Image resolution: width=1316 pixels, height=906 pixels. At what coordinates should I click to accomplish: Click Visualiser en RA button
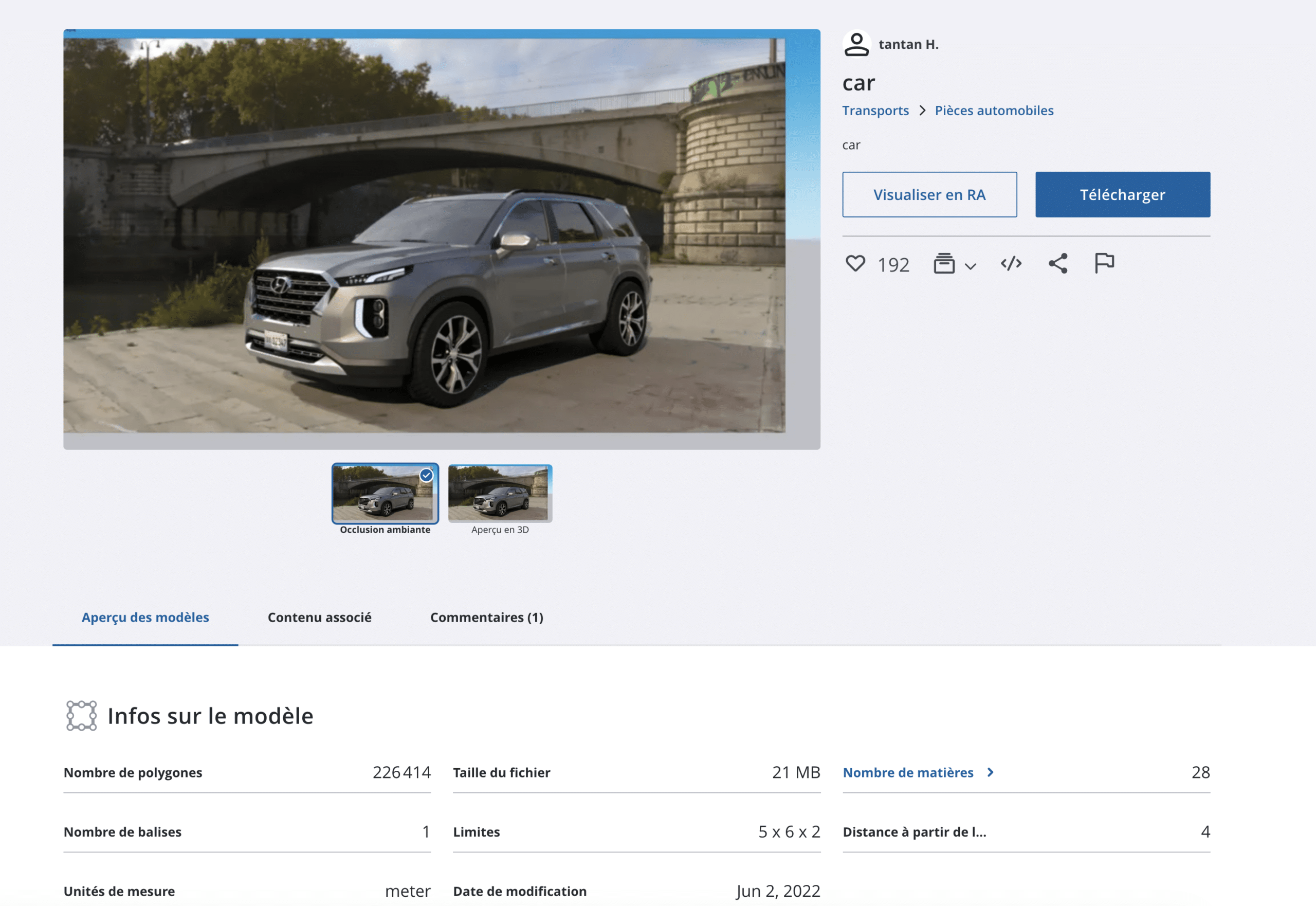tap(929, 194)
